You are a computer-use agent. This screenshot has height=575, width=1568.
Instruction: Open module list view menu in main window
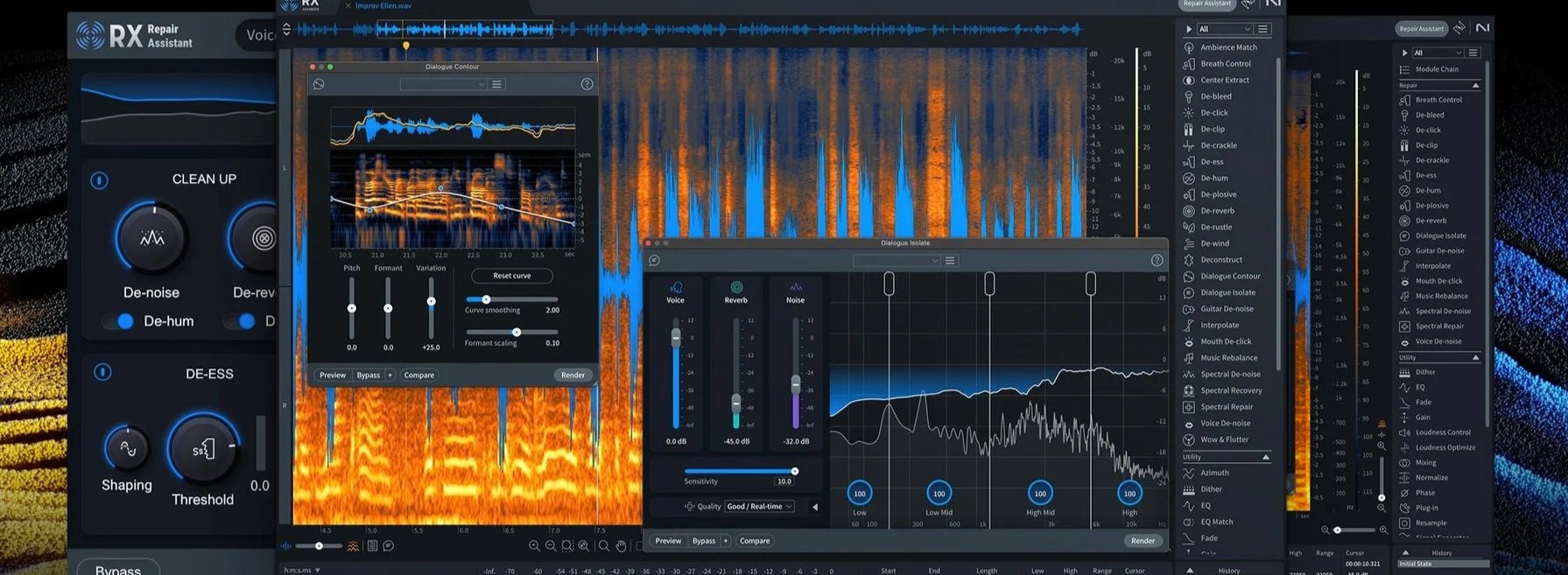point(1262,29)
